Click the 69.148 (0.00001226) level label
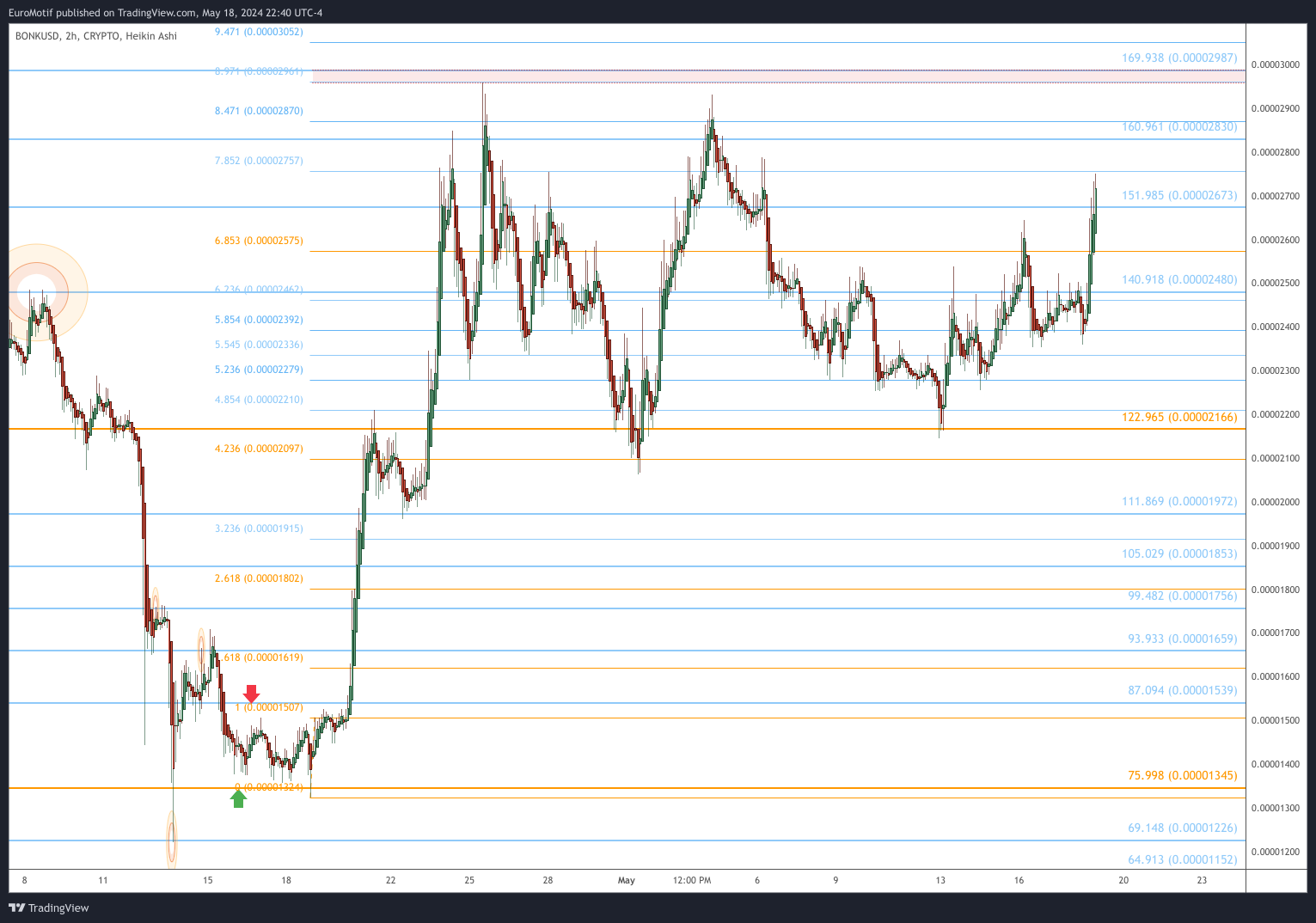The image size is (1316, 923). tap(1183, 828)
